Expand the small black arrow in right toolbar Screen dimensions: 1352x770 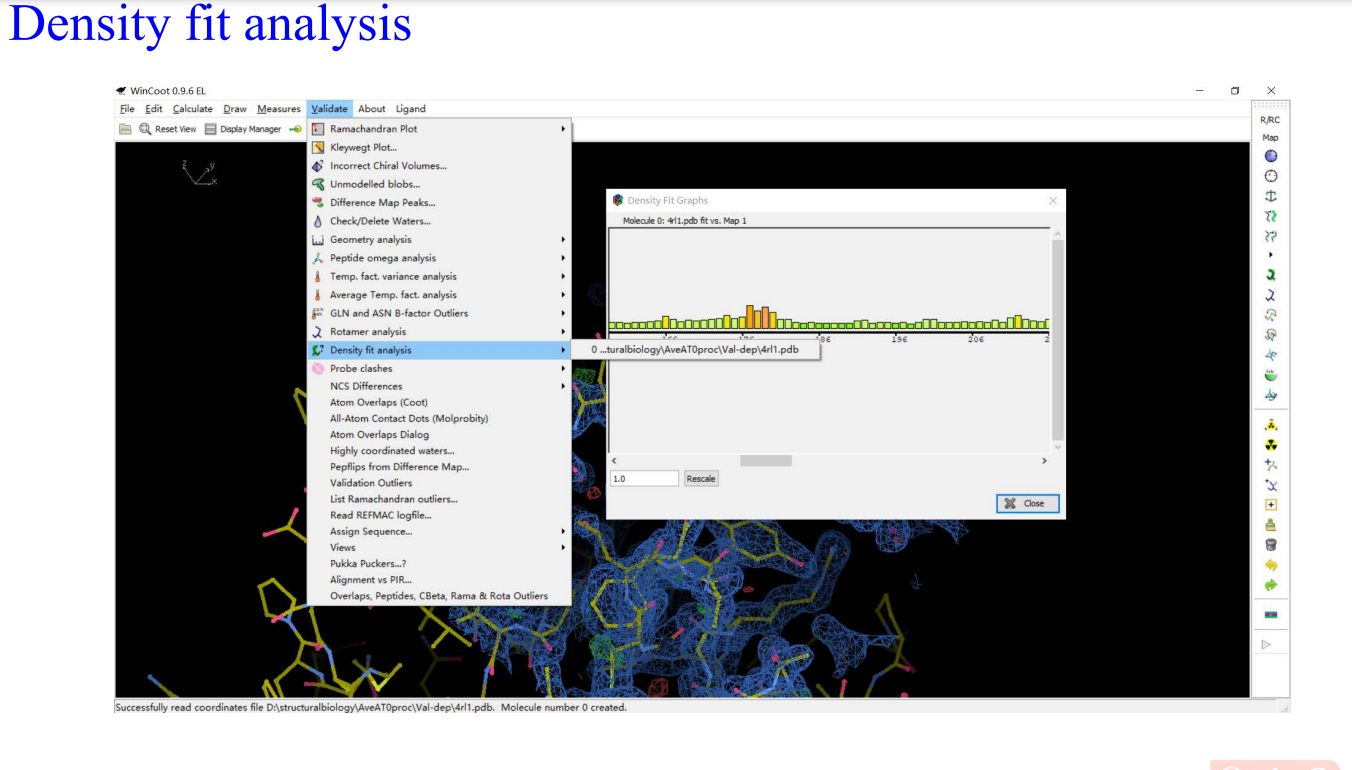click(x=1271, y=255)
